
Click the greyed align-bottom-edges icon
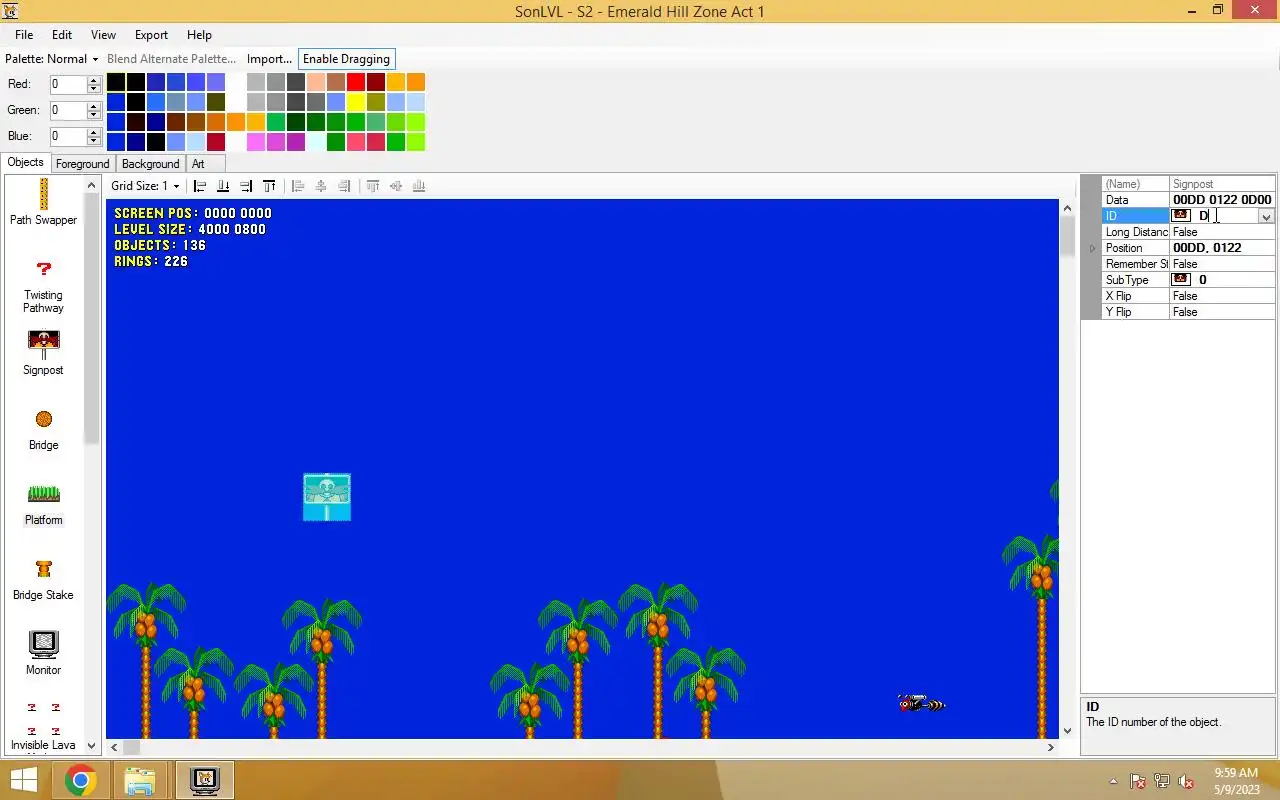tap(419, 186)
